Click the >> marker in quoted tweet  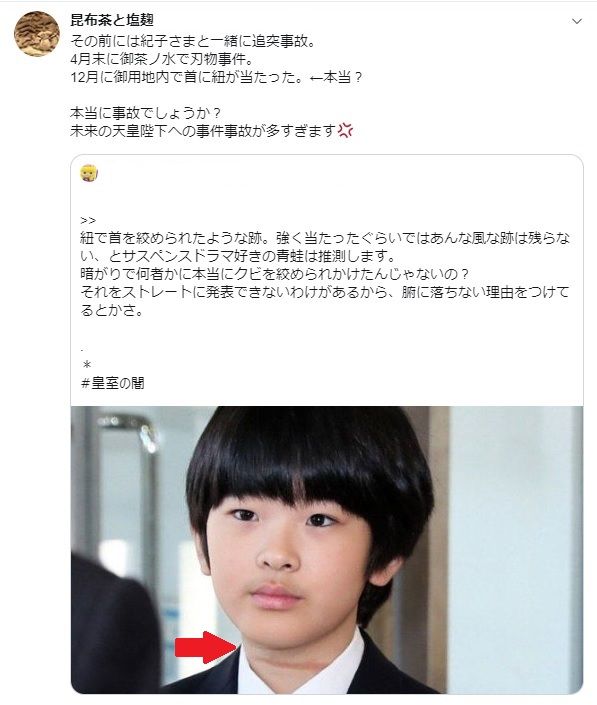(88, 220)
